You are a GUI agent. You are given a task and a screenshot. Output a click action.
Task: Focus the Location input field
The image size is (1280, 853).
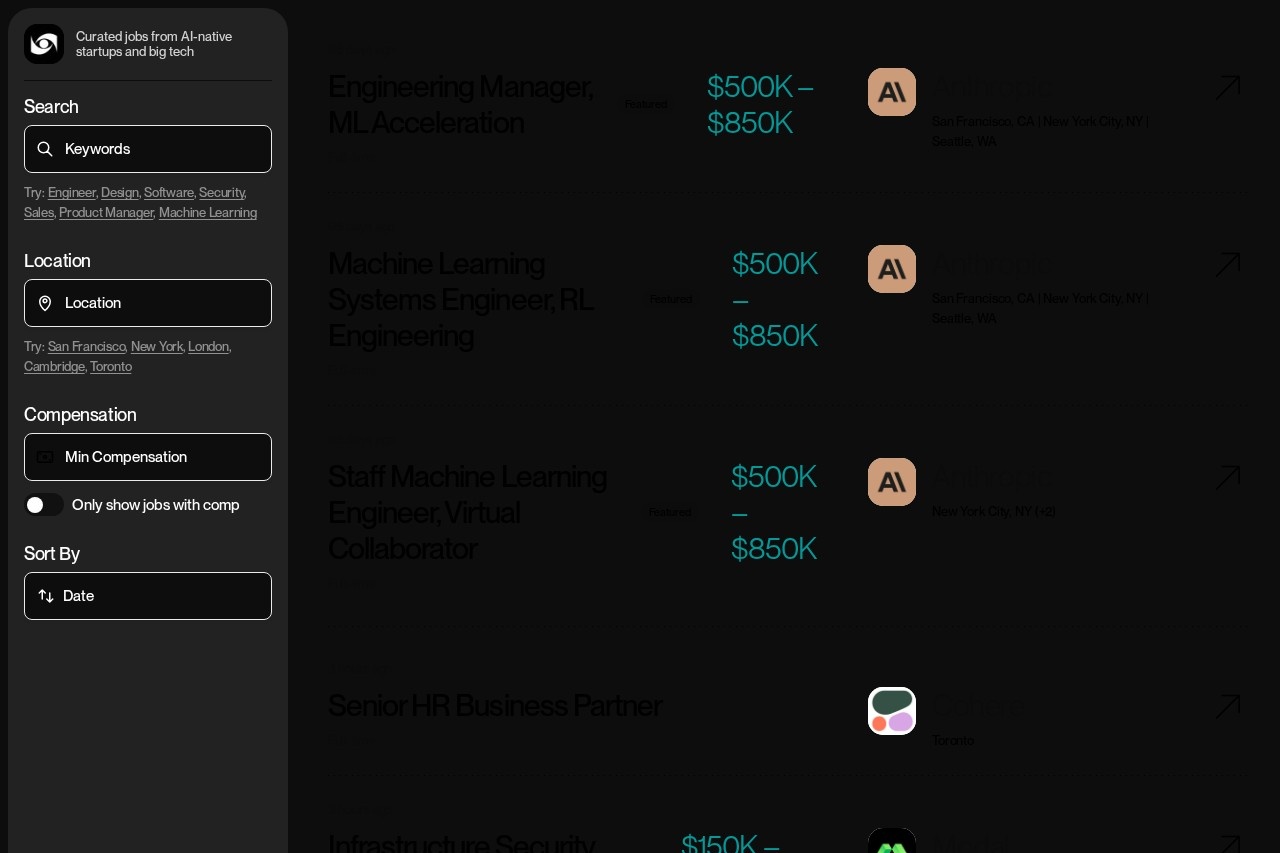(x=160, y=303)
